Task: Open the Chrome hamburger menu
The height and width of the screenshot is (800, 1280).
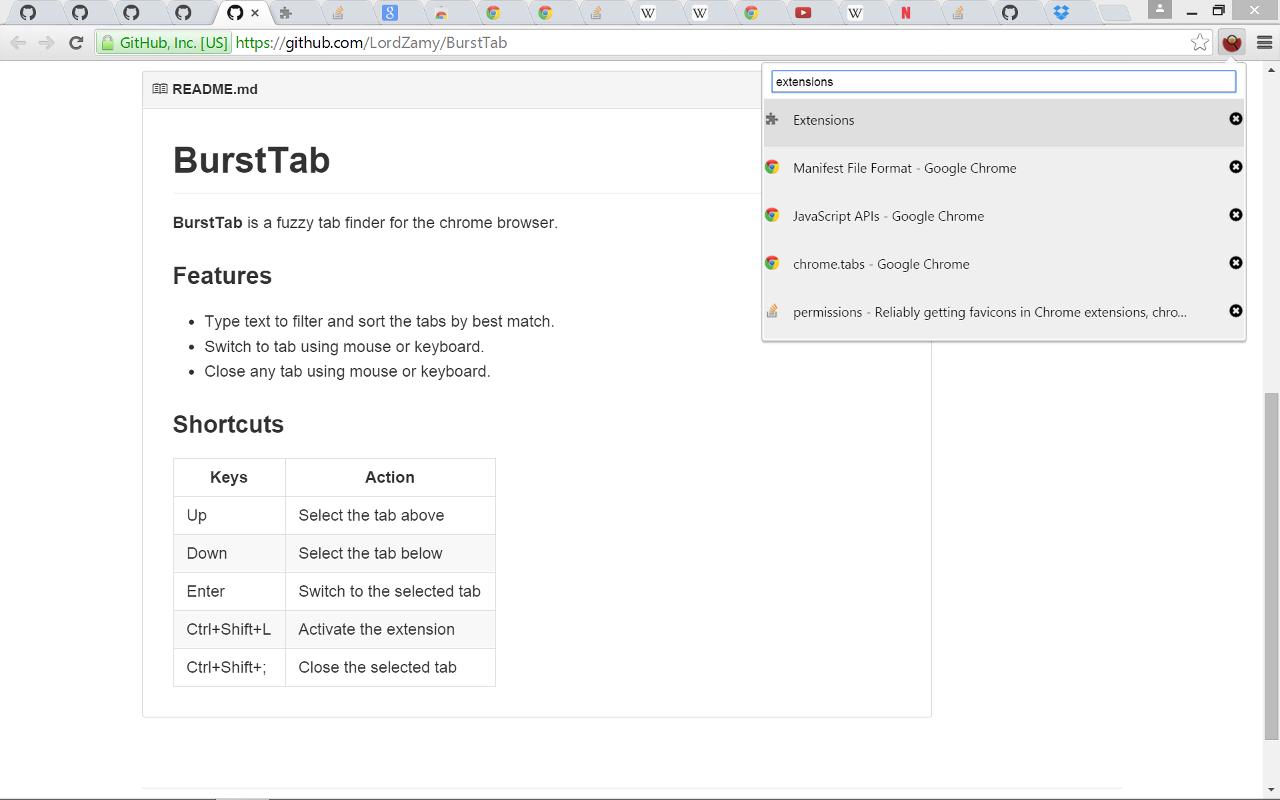Action: coord(1264,43)
